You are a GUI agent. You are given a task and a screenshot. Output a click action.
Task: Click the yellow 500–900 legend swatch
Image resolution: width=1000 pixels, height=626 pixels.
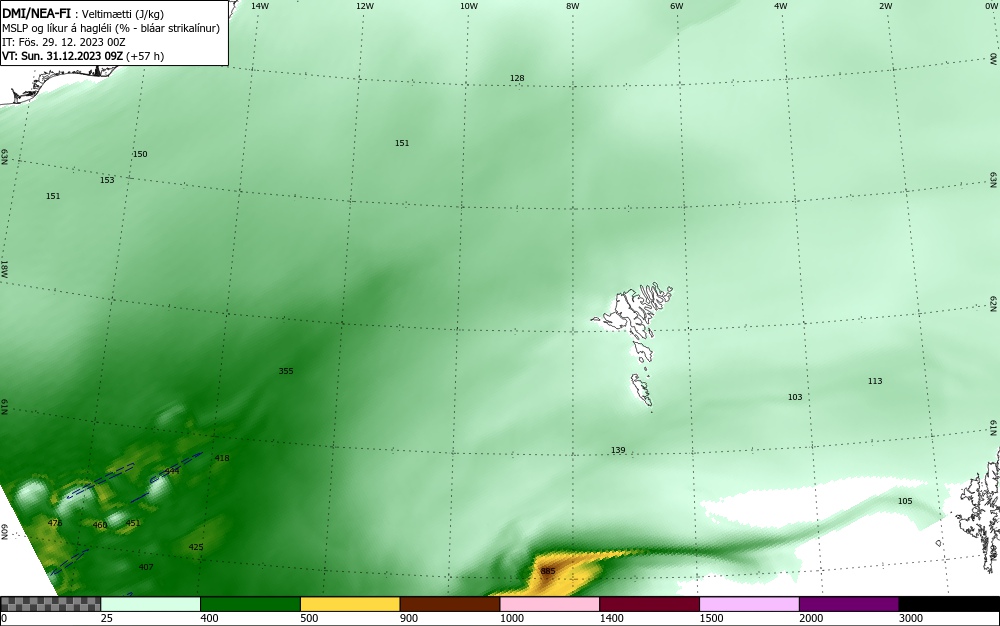coord(350,604)
